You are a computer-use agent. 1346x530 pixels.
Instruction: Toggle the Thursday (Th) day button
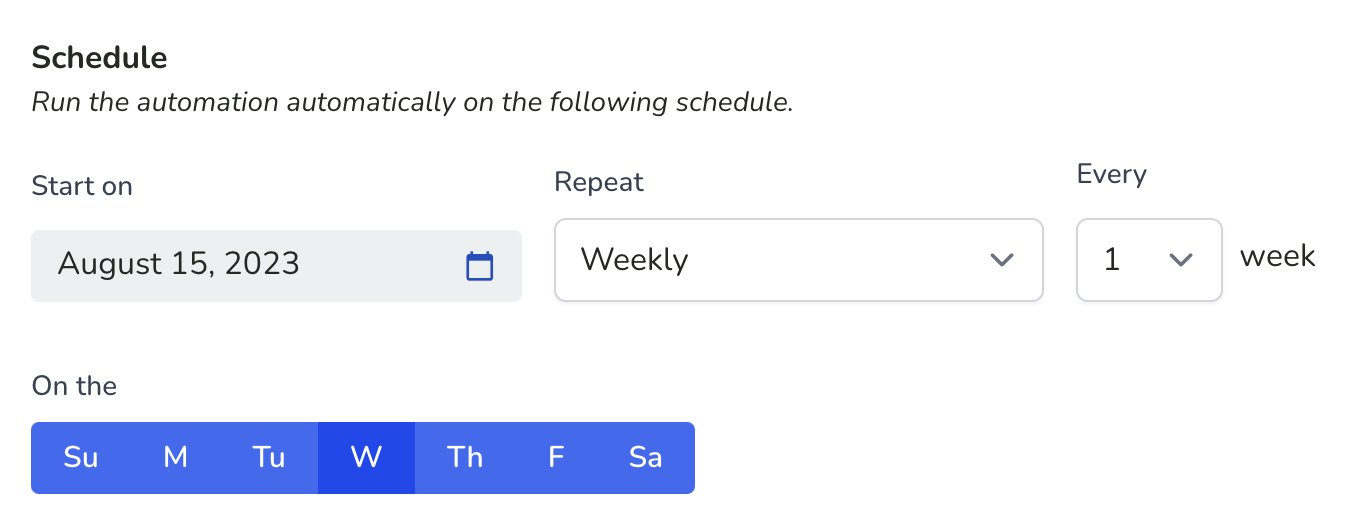(x=464, y=458)
